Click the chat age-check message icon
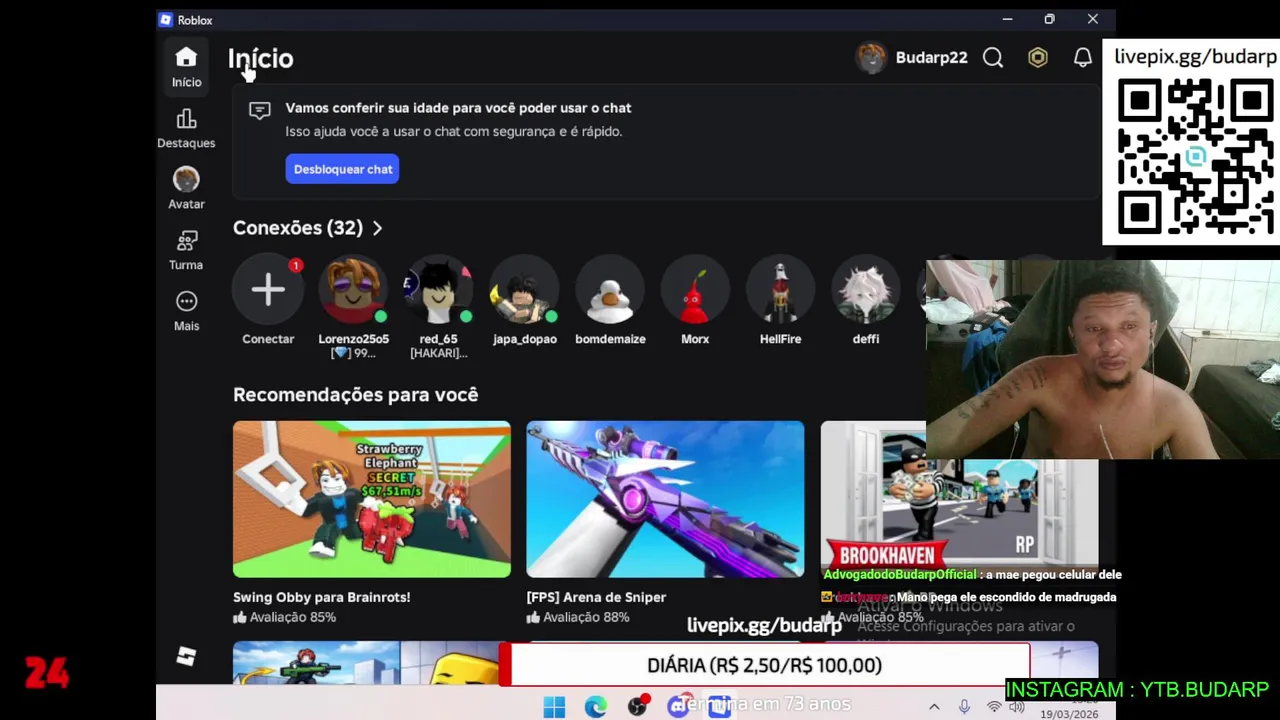Image resolution: width=1280 pixels, height=720 pixels. point(260,111)
